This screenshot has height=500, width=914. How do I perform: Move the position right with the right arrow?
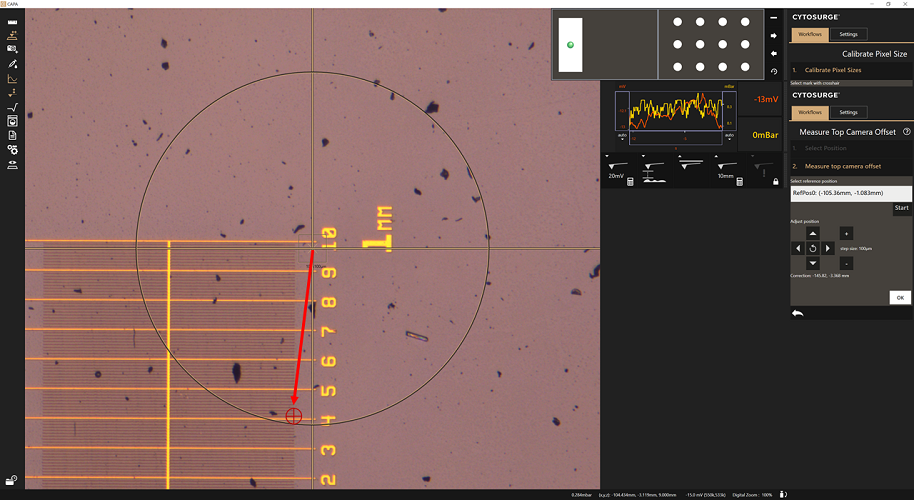pyautogui.click(x=828, y=248)
